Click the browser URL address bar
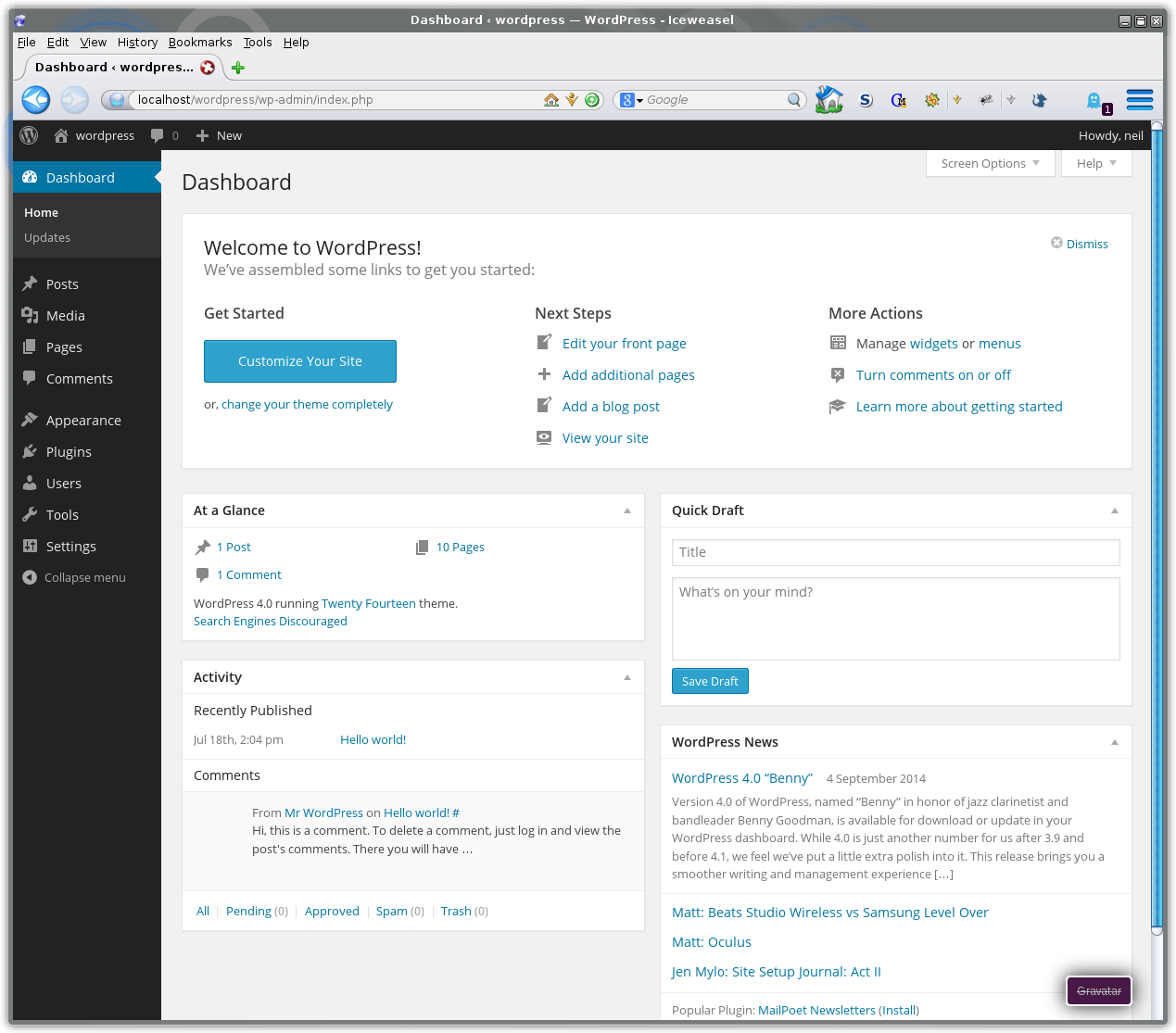The height and width of the screenshot is (1033, 1176). [x=338, y=99]
